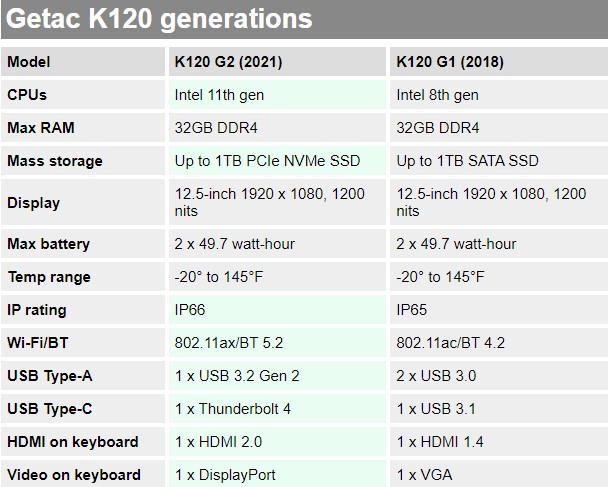The height and width of the screenshot is (487, 610).
Task: Select the 'Temp range' row label
Action: point(49,277)
